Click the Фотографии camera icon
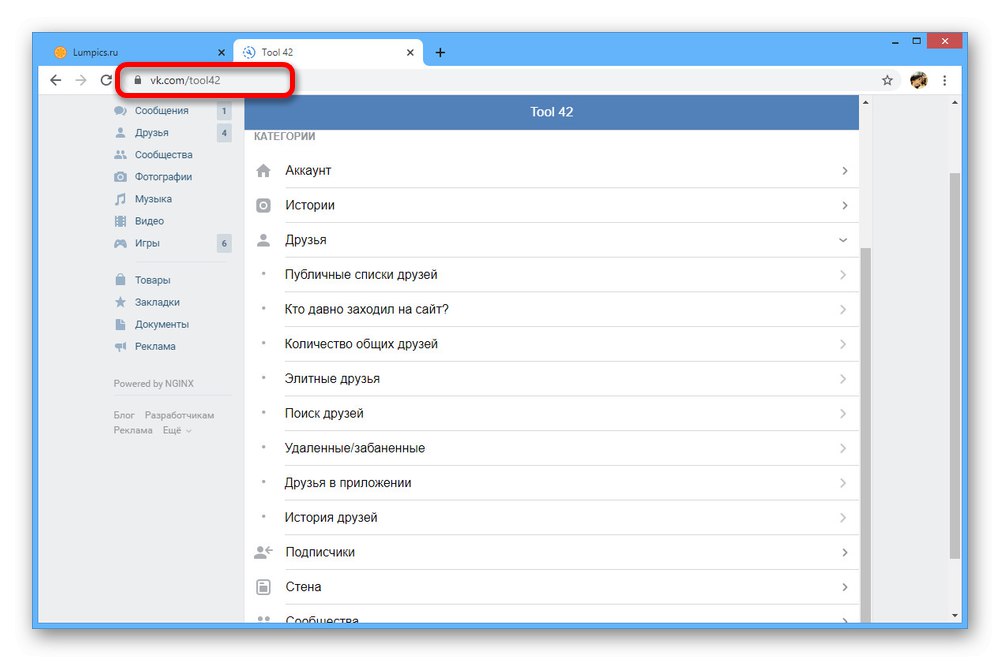The width and height of the screenshot is (1000, 661). pyautogui.click(x=120, y=177)
